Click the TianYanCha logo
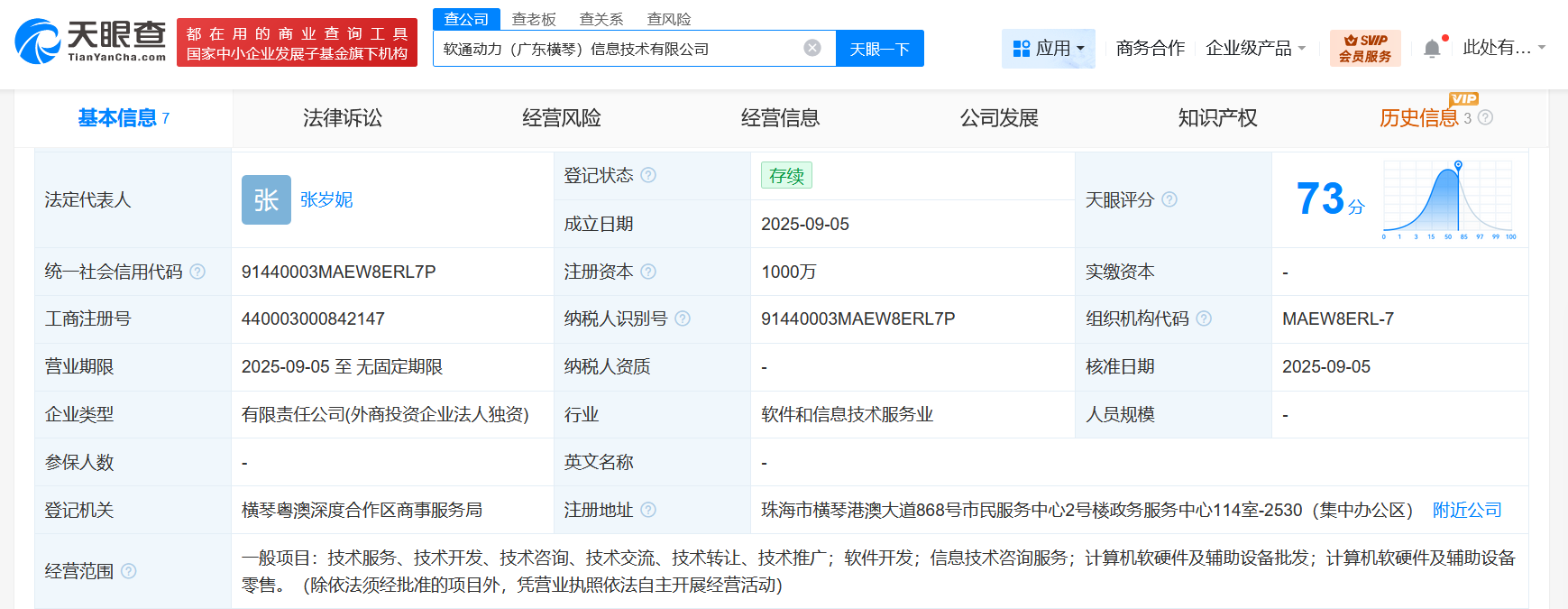 [x=90, y=42]
